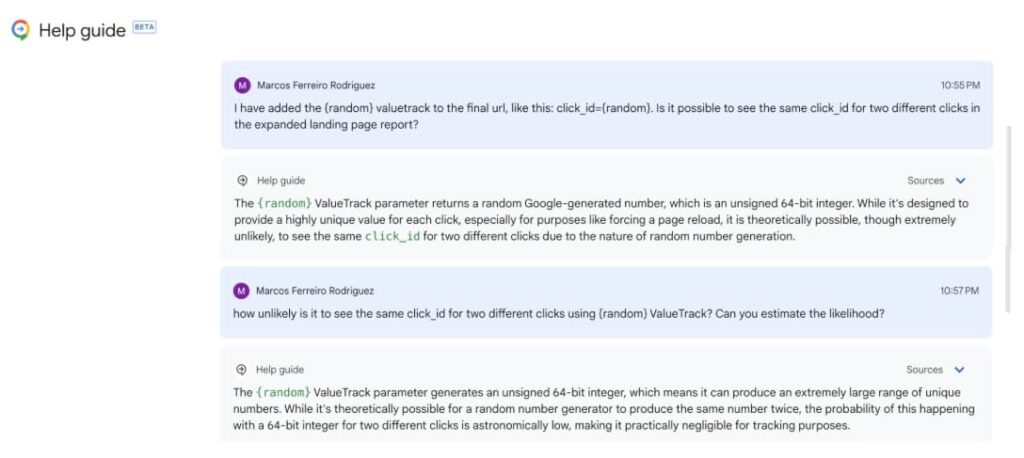This screenshot has width=1024, height=458.
Task: Click green {random} code in second answer
Action: (284, 392)
